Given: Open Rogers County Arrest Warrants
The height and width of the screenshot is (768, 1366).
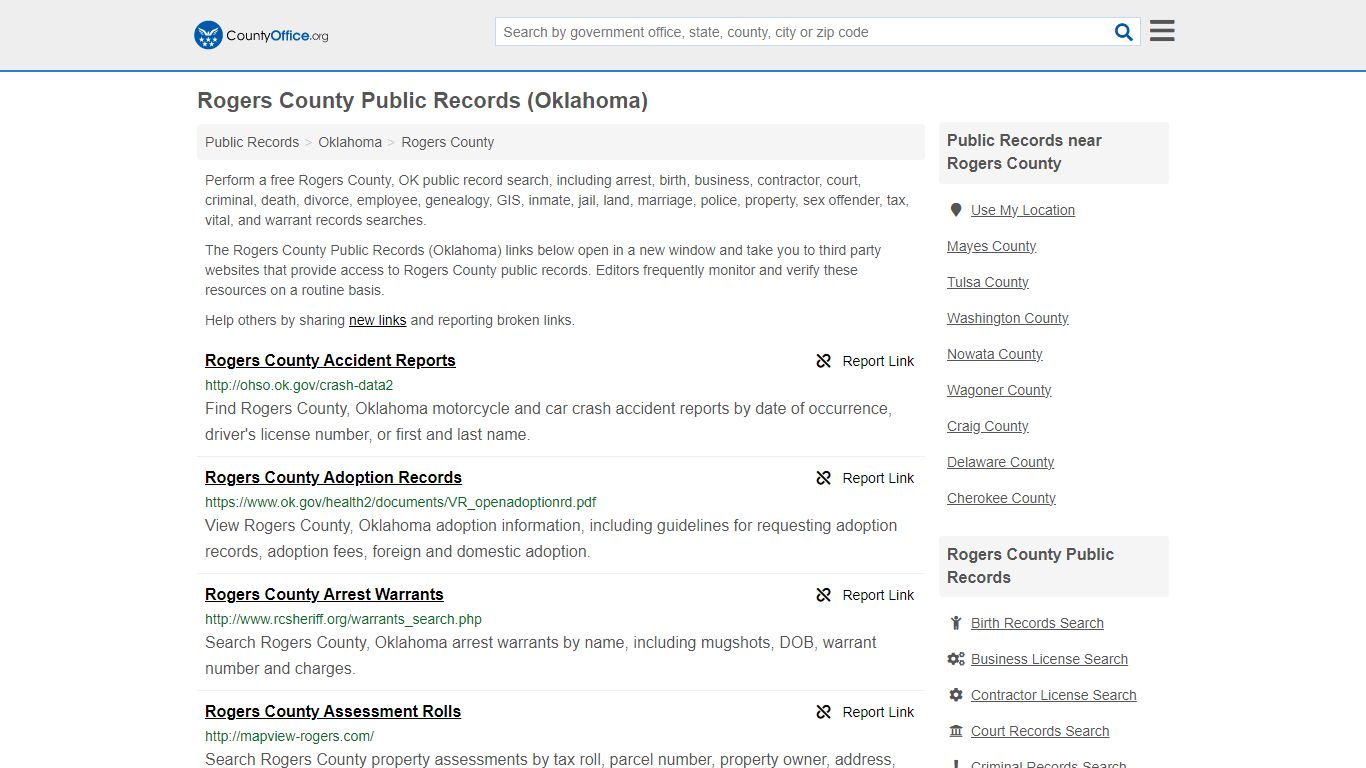Looking at the screenshot, I should click(324, 594).
